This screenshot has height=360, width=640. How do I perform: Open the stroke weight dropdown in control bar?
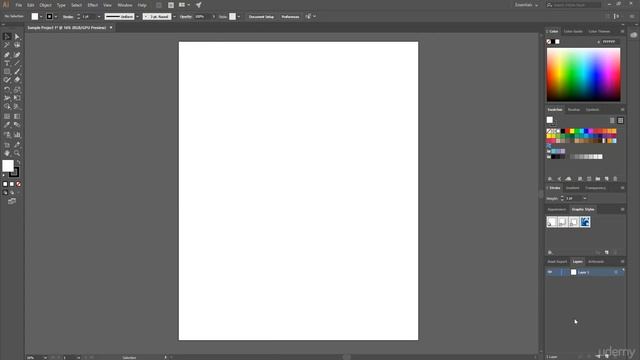[99, 17]
